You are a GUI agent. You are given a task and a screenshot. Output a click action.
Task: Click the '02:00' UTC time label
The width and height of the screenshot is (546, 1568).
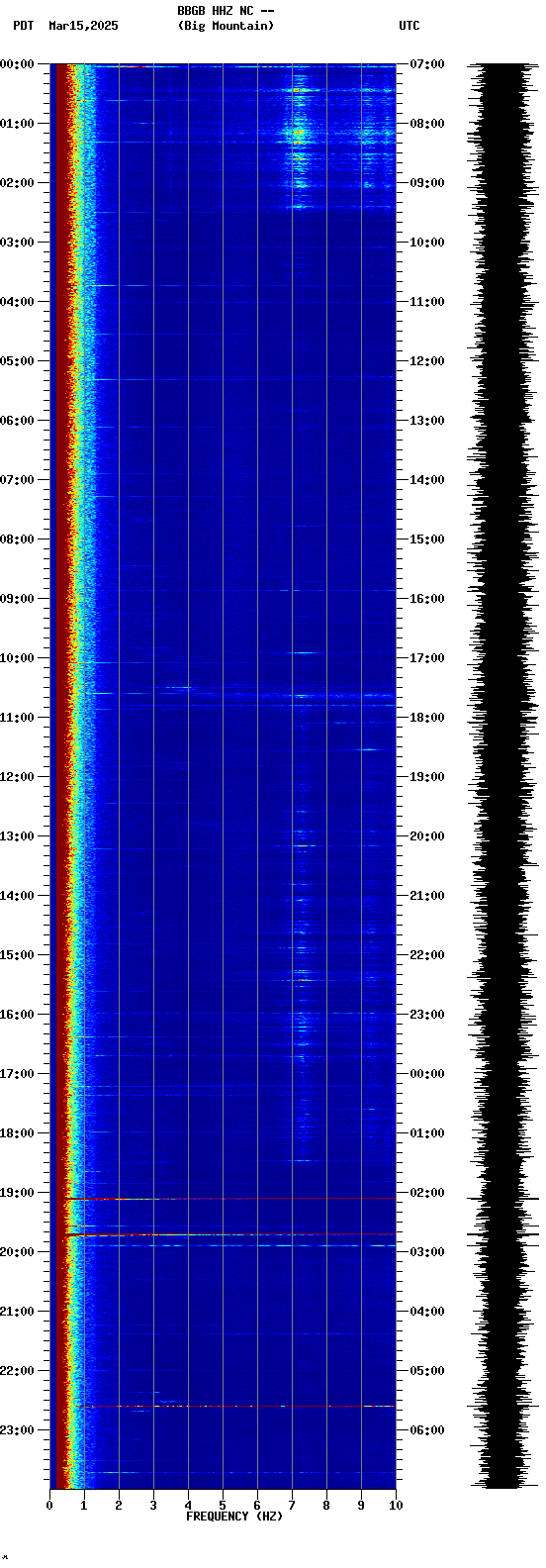427,1193
